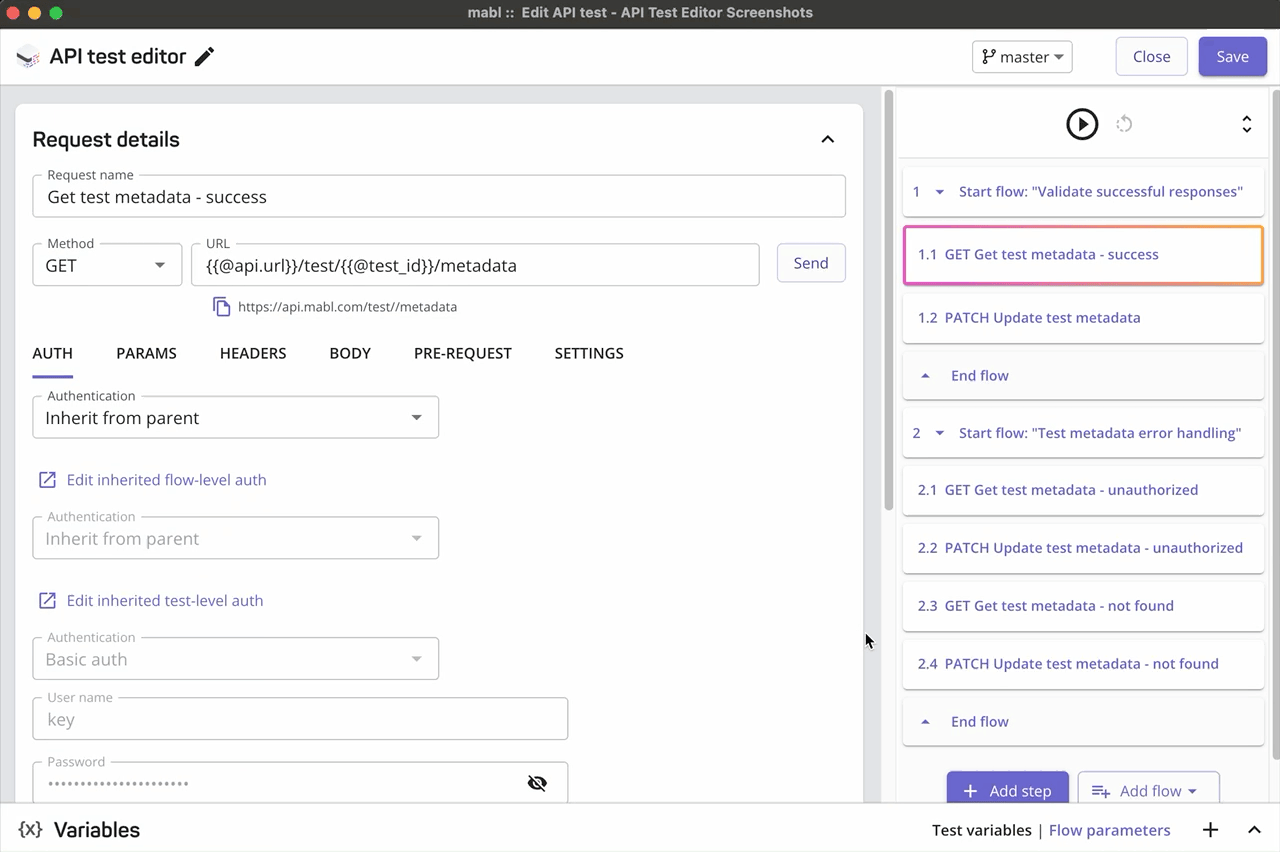Run the test with play icon
Image resolution: width=1280 pixels, height=852 pixels.
[1082, 124]
